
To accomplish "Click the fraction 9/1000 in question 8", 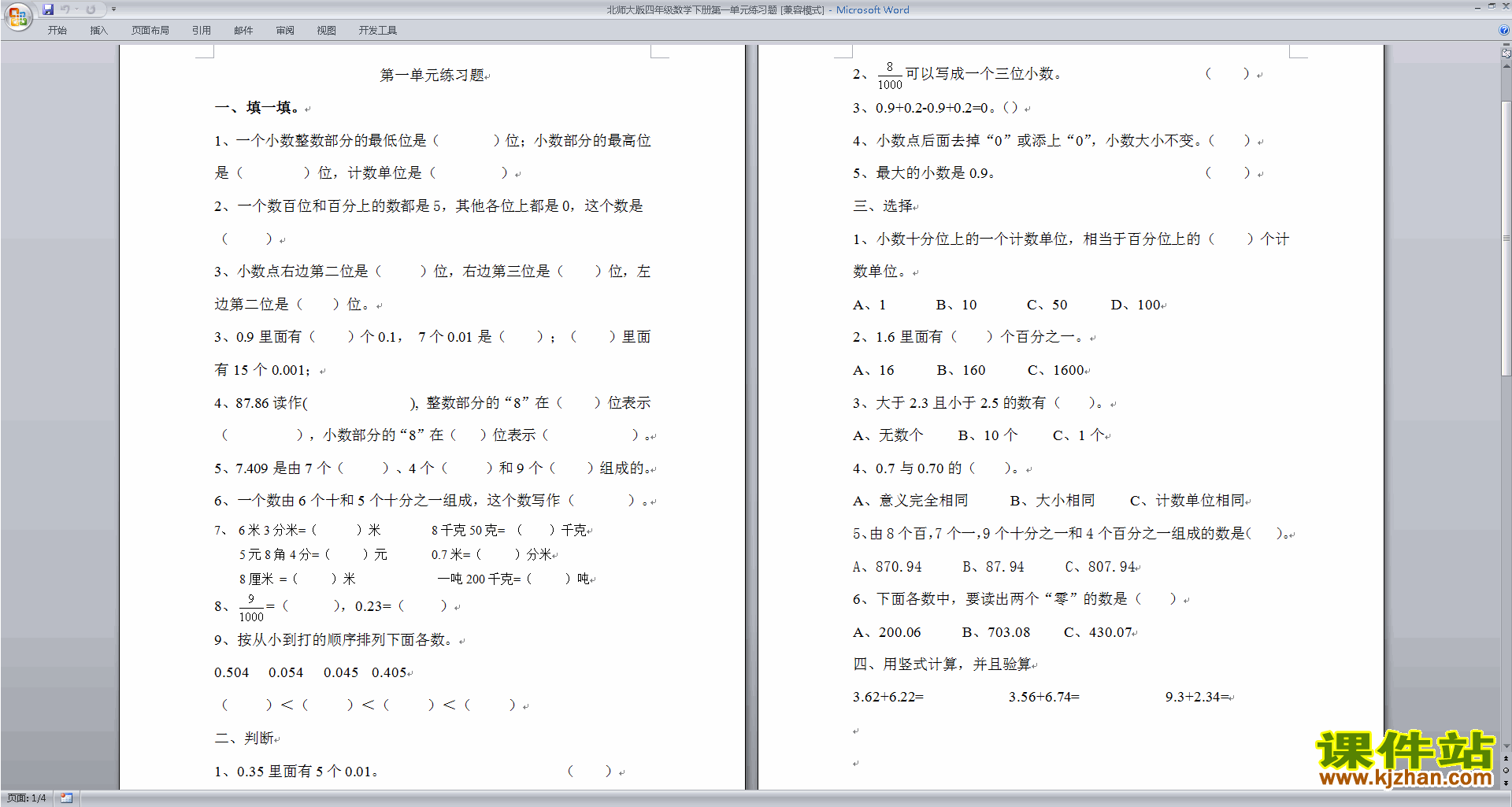I will coord(251,607).
